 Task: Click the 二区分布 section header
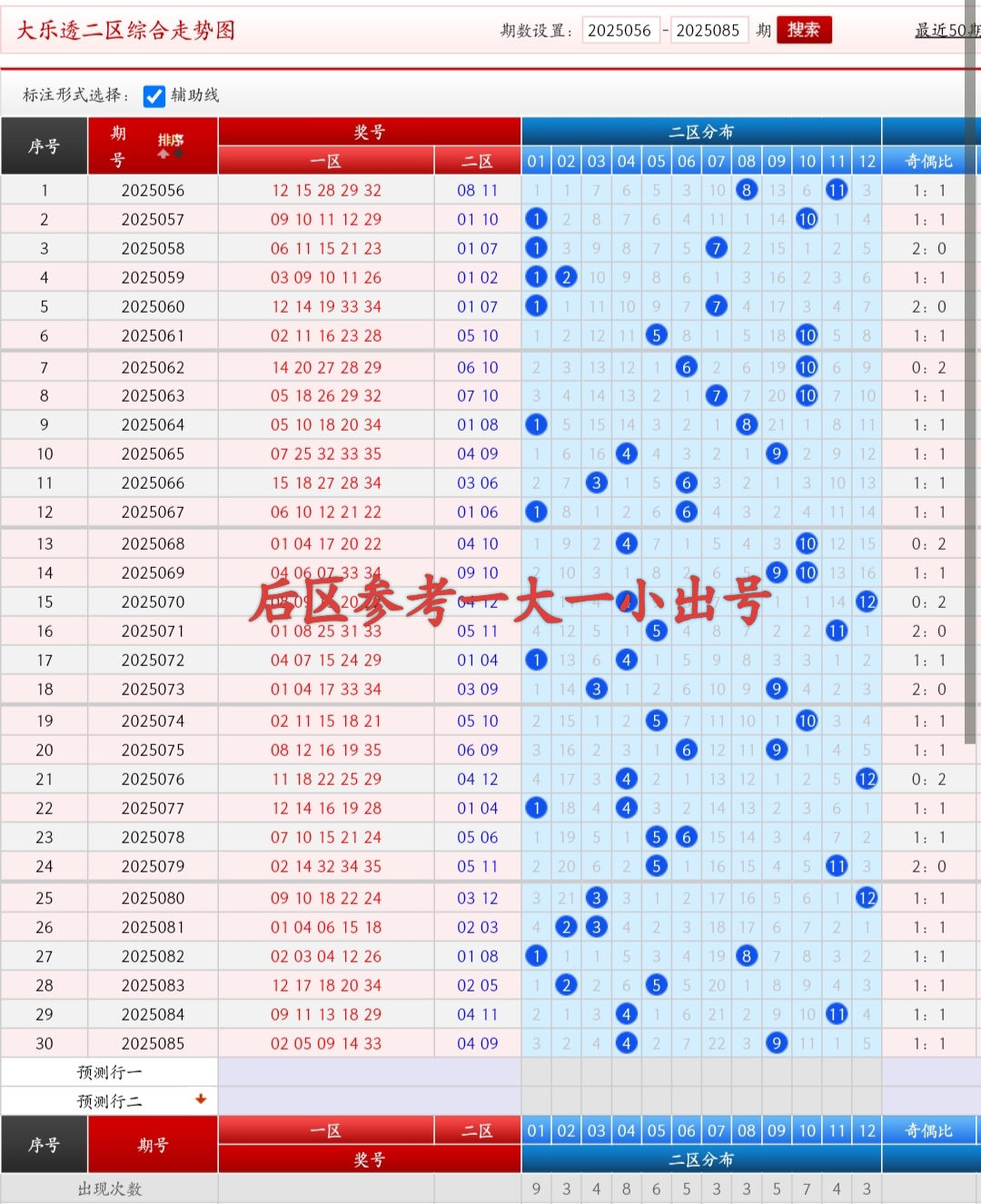(x=700, y=131)
